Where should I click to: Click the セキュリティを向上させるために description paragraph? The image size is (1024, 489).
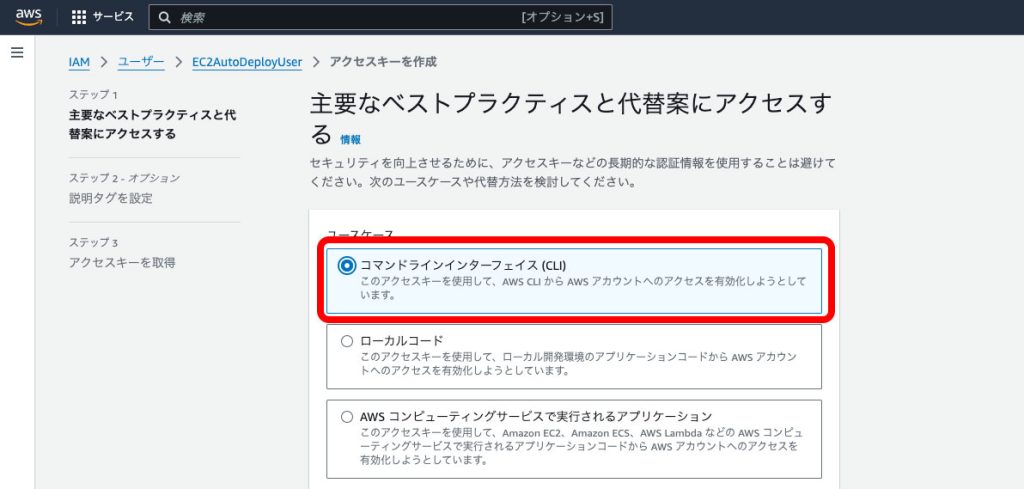coord(572,172)
